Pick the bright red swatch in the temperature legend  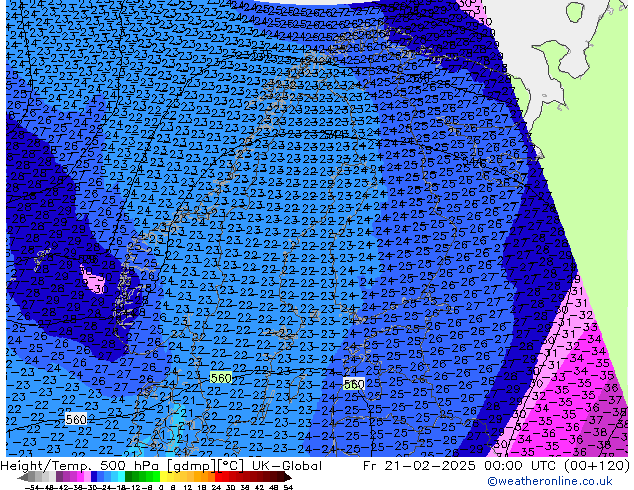click(x=218, y=476)
